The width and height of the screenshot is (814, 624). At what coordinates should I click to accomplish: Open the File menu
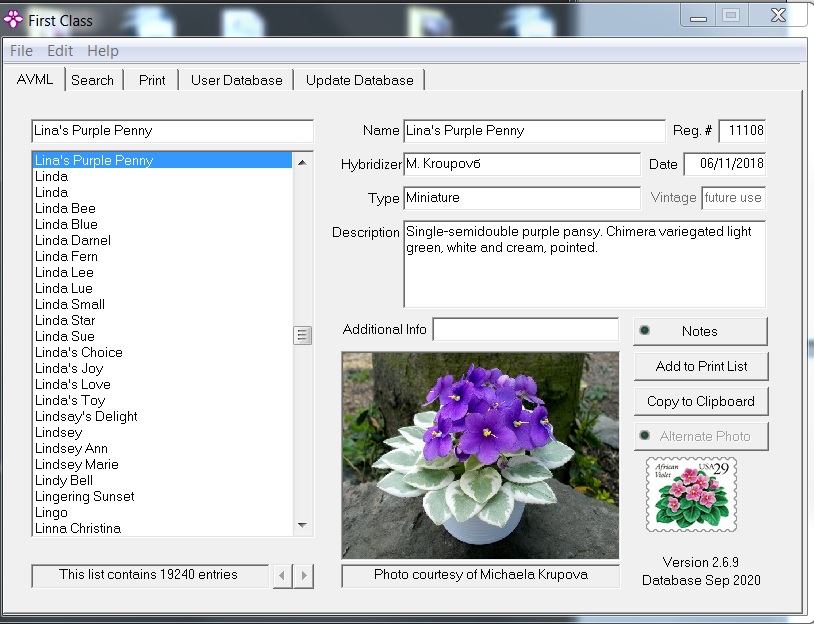tap(21, 51)
